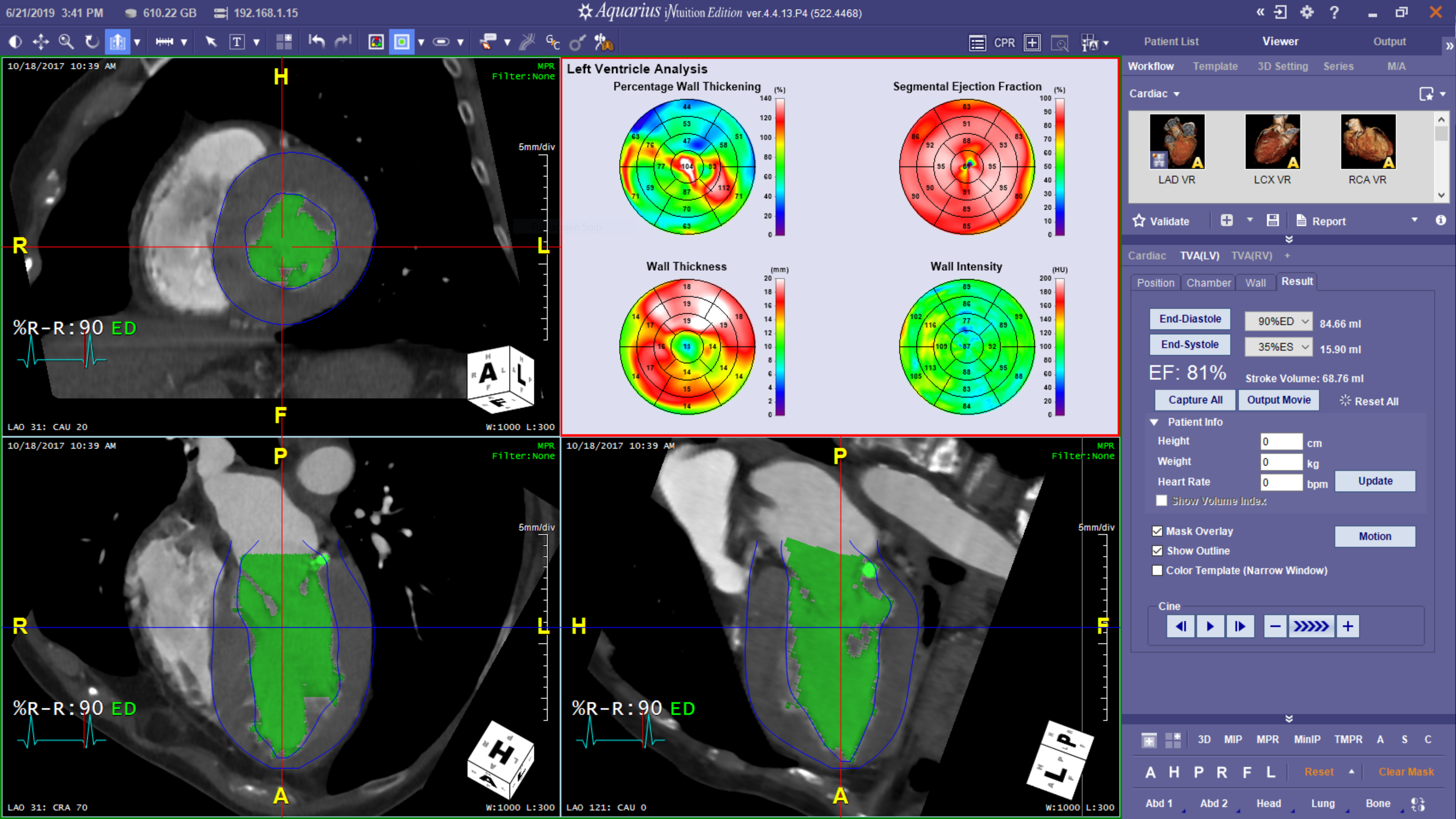Viewport: 1456px width, 819px height.
Task: Select the Text annotation tool
Action: tap(237, 41)
